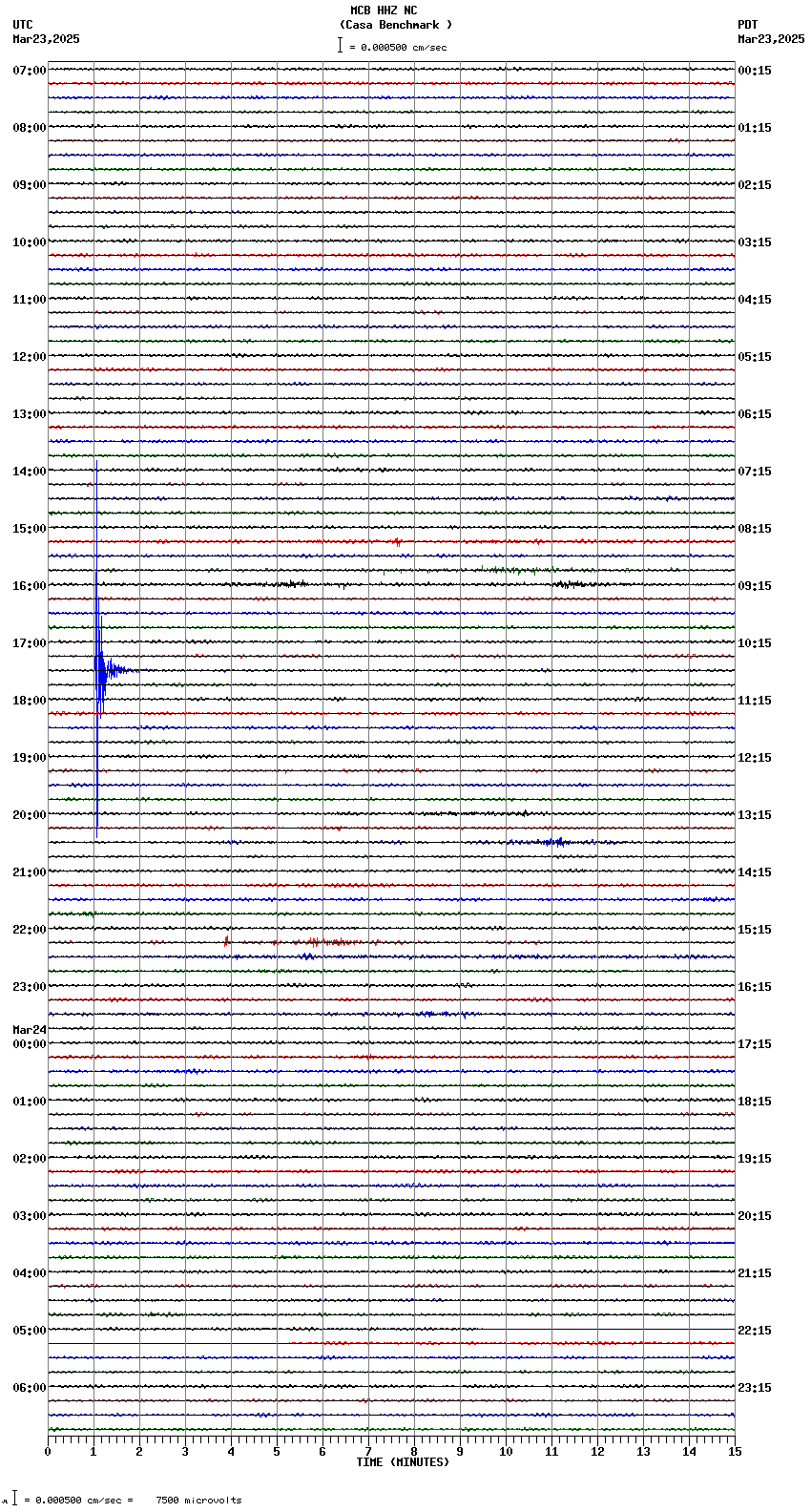Click the PDT time label '04:15'
This screenshot has width=811, height=1512.
click(x=755, y=300)
